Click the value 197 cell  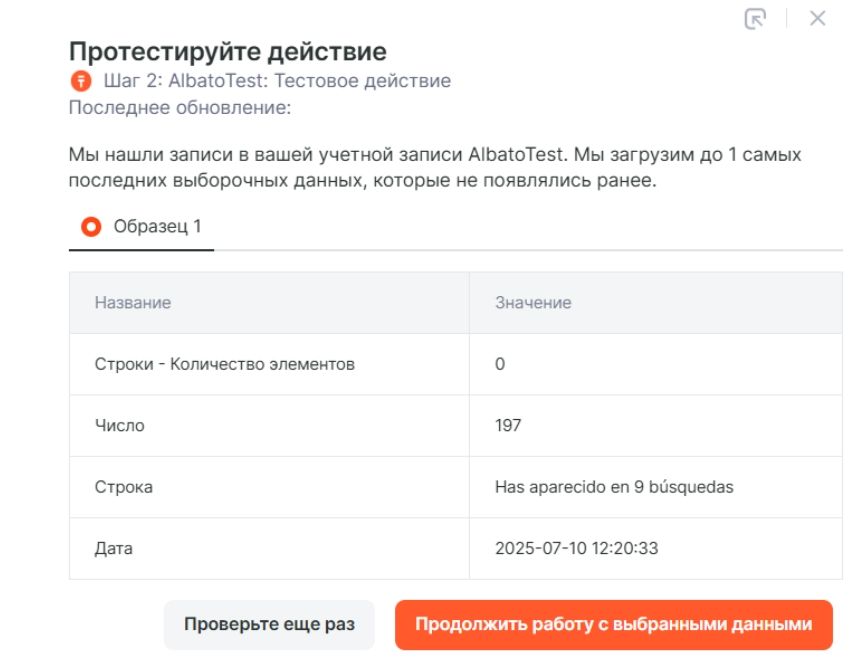508,426
